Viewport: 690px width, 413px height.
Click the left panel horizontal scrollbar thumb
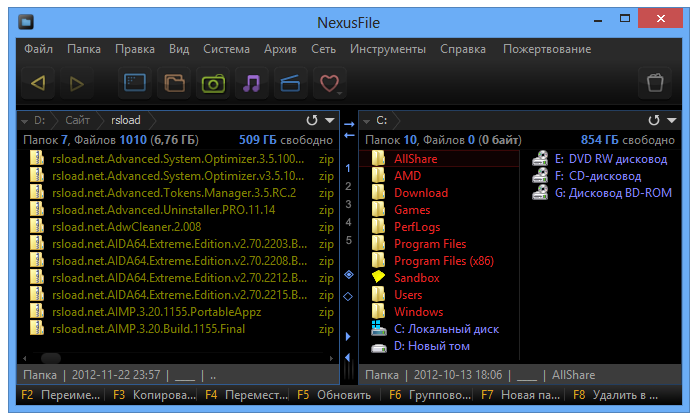(x=51, y=358)
